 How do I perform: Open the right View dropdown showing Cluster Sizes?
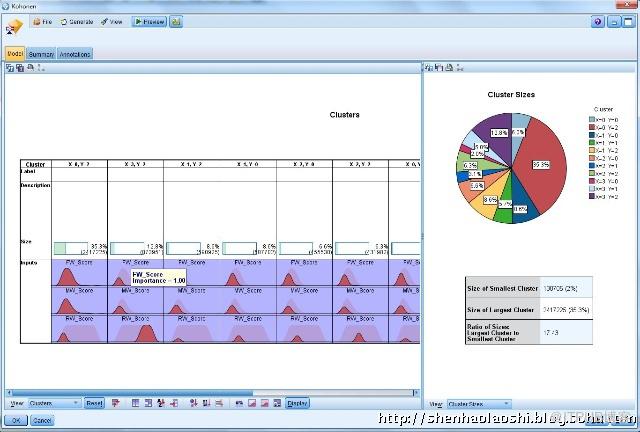479,404
